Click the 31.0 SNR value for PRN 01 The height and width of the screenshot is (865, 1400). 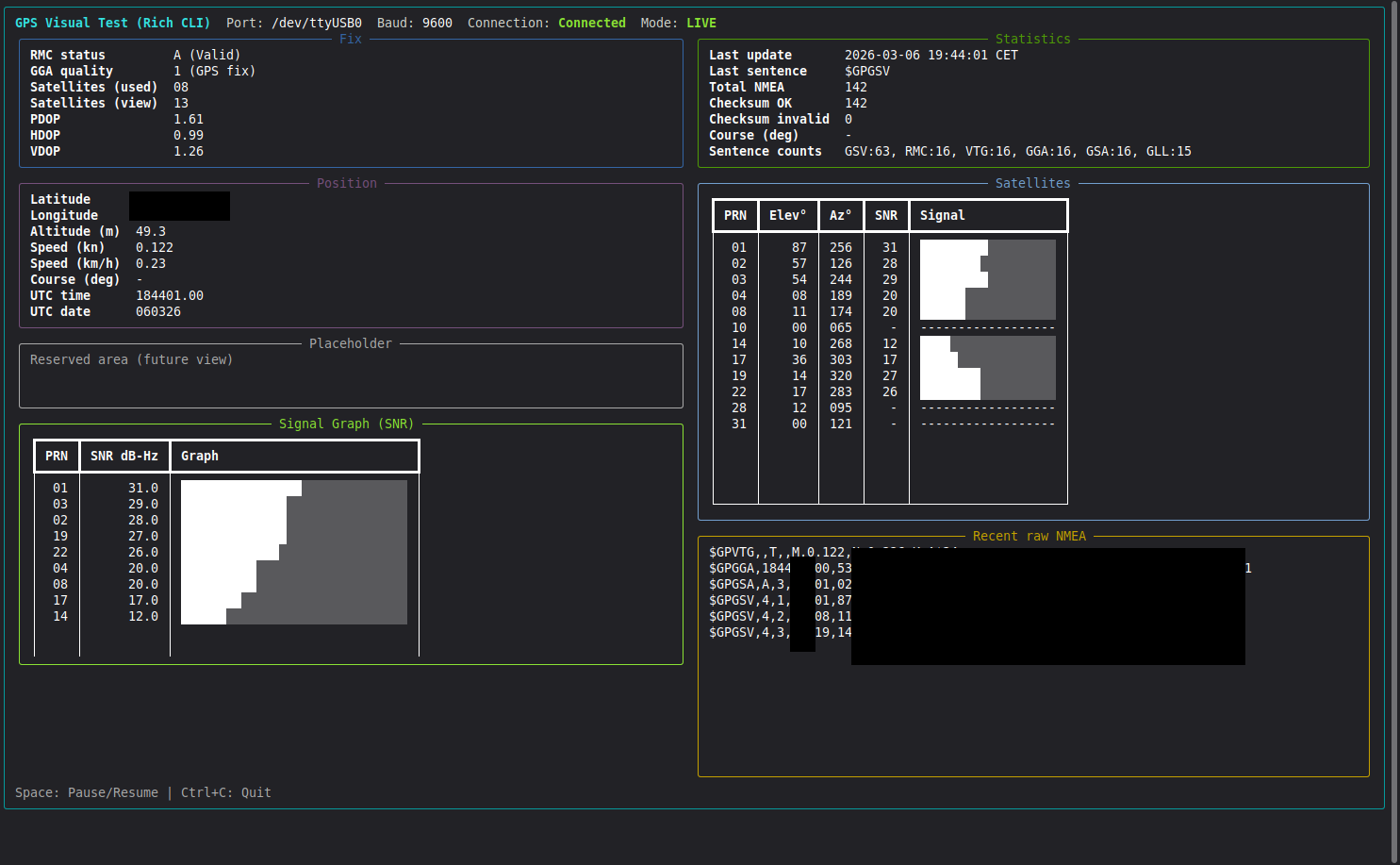[143, 488]
